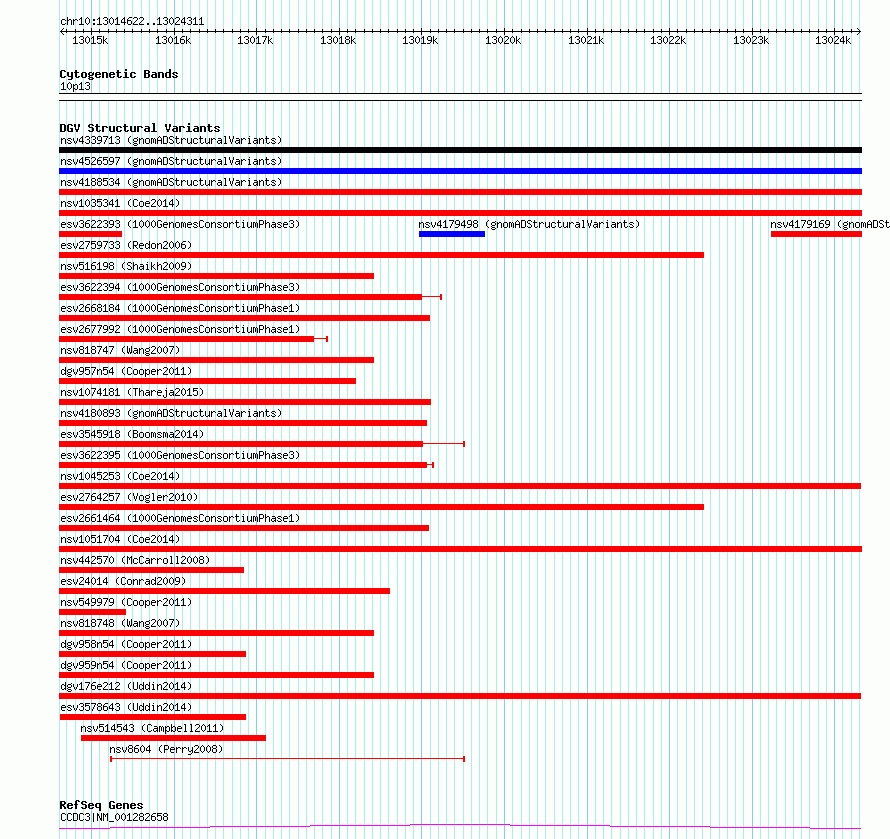This screenshot has width=890, height=839.
Task: Open esv3622394 variant label
Action: pos(180,287)
